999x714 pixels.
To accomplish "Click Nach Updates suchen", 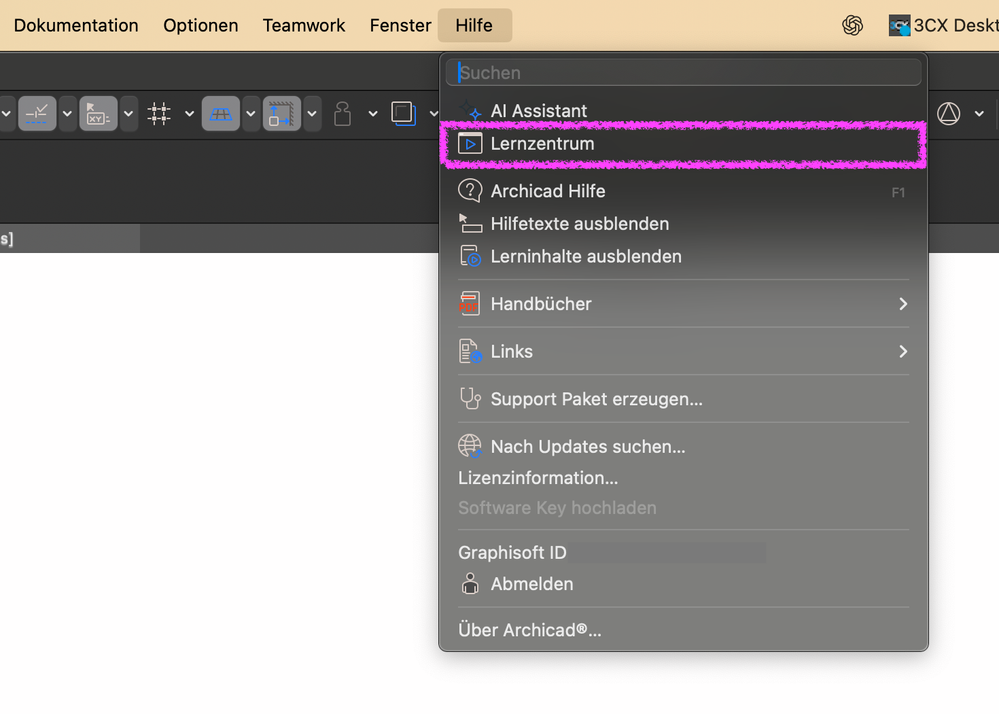I will pyautogui.click(x=587, y=447).
